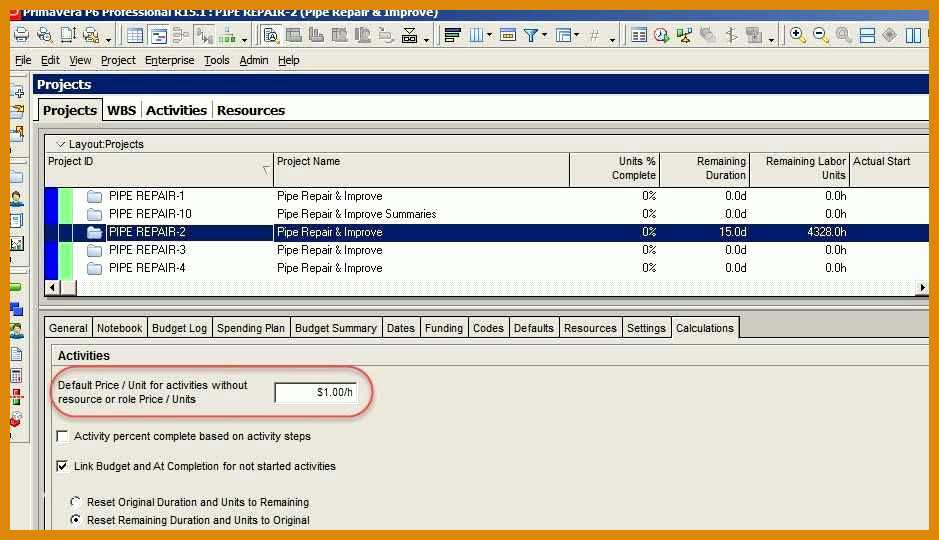Open dropdown arrow after layout view icons
Screen dimensions: 939x540
pos(244,40)
